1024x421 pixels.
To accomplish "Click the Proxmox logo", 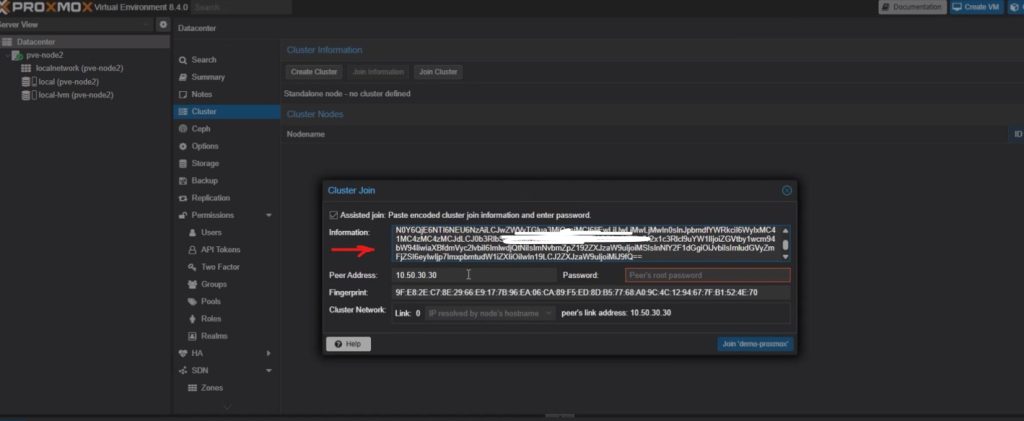I will click(46, 7).
